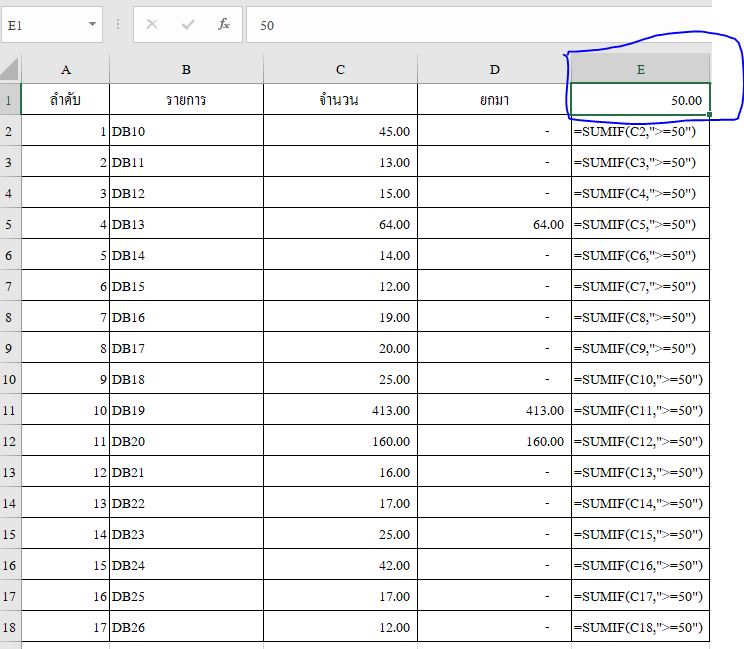Click formula cell =SUMIF(C5,">=50")

[x=641, y=224]
